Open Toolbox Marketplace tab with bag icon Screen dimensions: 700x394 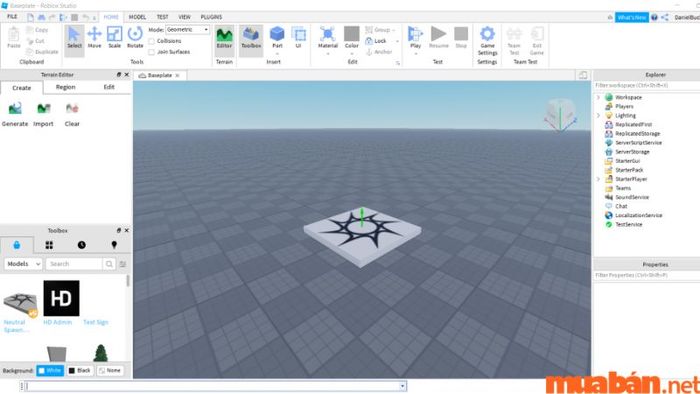point(17,245)
